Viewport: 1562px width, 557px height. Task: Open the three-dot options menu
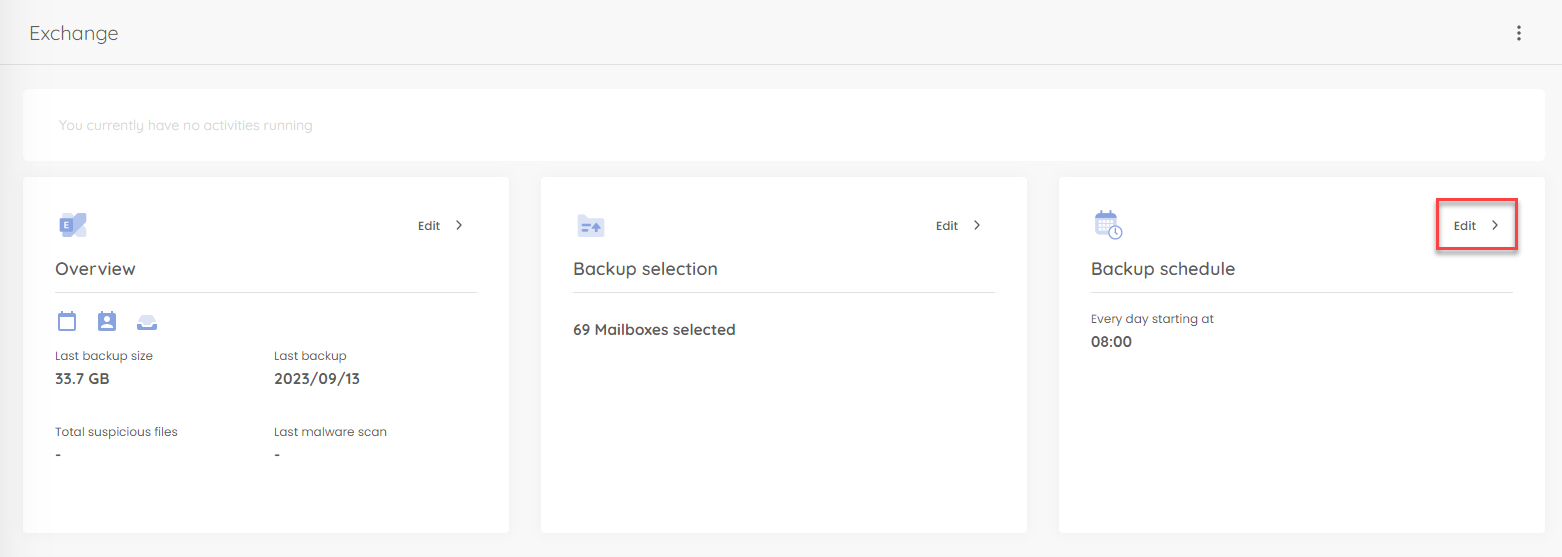tap(1518, 33)
